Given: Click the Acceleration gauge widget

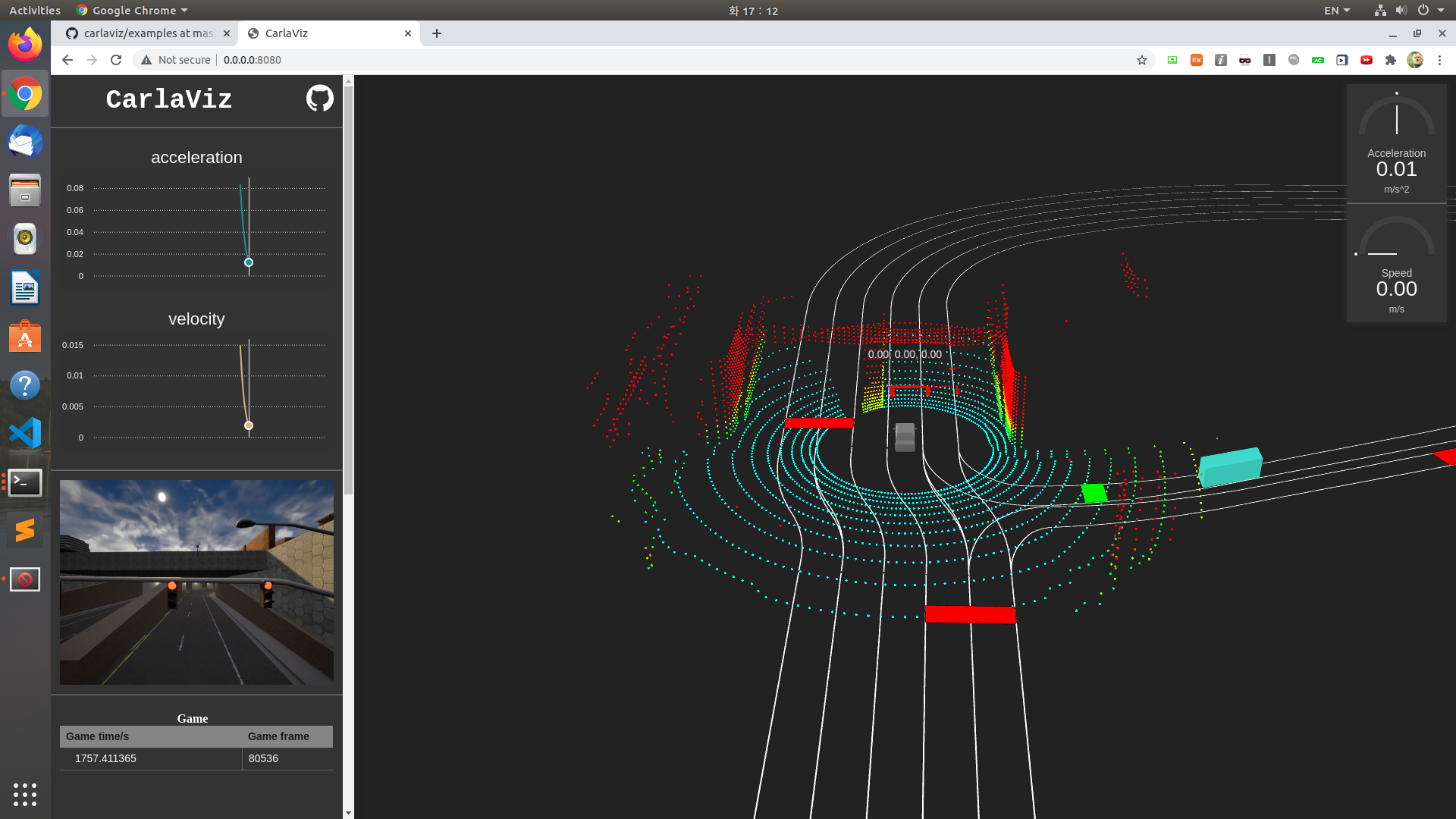Looking at the screenshot, I should pyautogui.click(x=1396, y=143).
